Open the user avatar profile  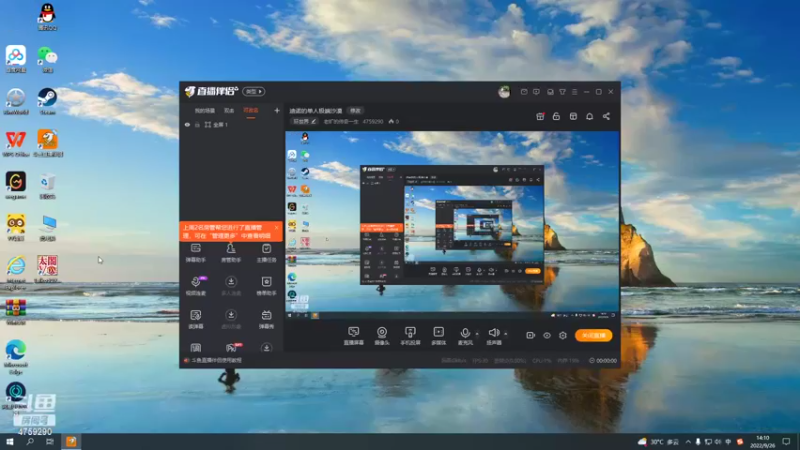pyautogui.click(x=504, y=92)
